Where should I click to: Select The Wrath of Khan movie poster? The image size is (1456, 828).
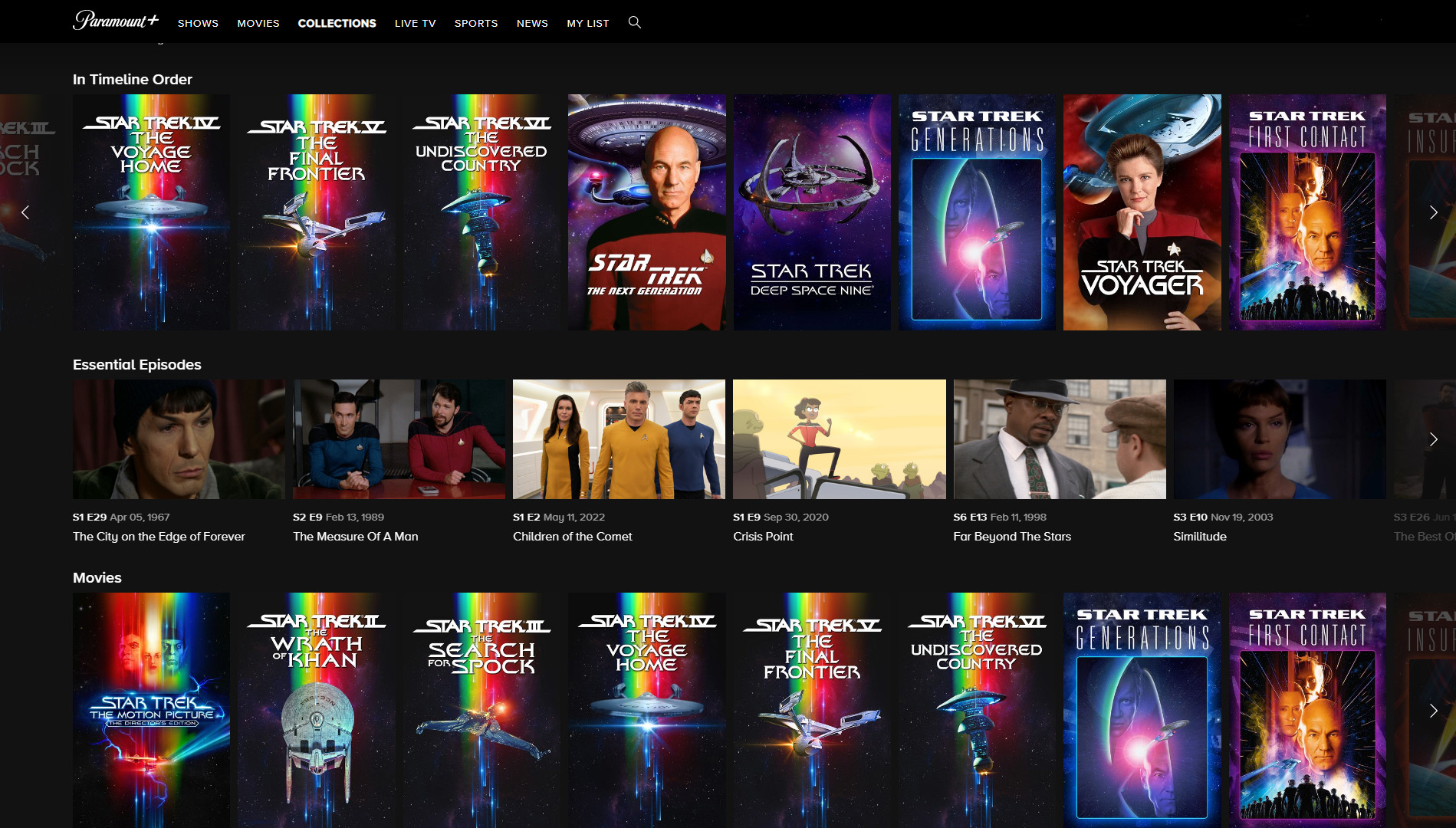pos(317,709)
